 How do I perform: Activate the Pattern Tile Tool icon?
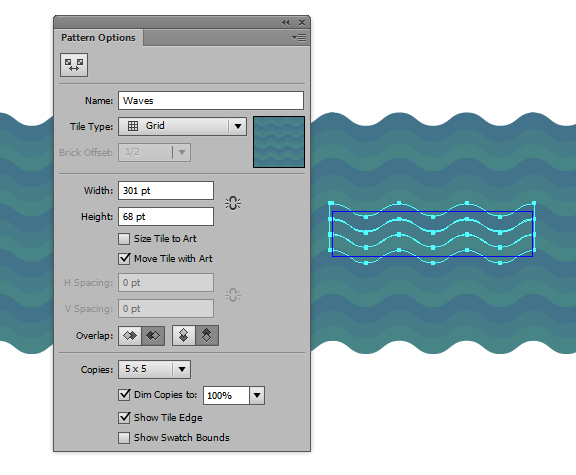(x=74, y=65)
